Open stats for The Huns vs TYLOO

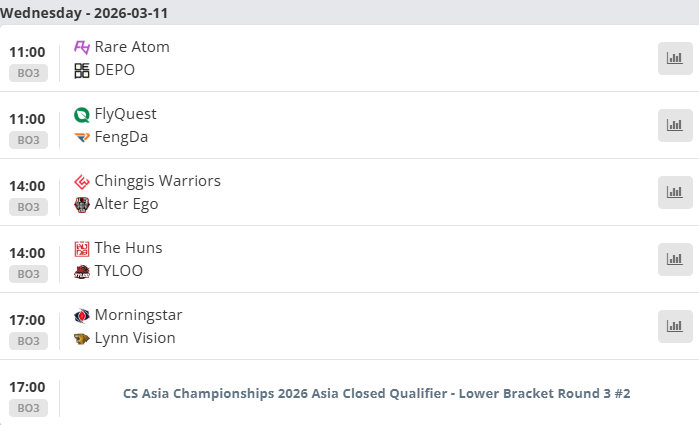point(675,260)
